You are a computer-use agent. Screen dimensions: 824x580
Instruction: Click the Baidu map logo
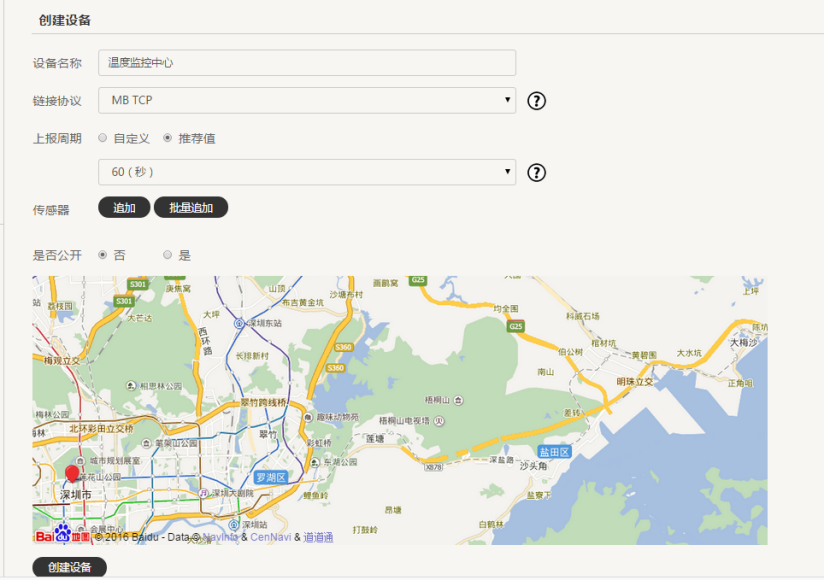point(62,535)
